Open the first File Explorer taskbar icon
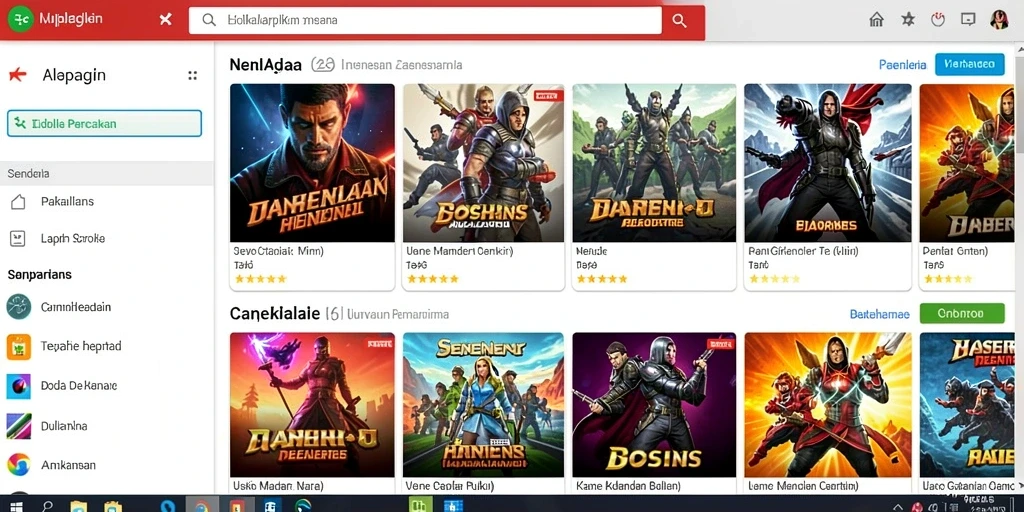 click(79, 505)
